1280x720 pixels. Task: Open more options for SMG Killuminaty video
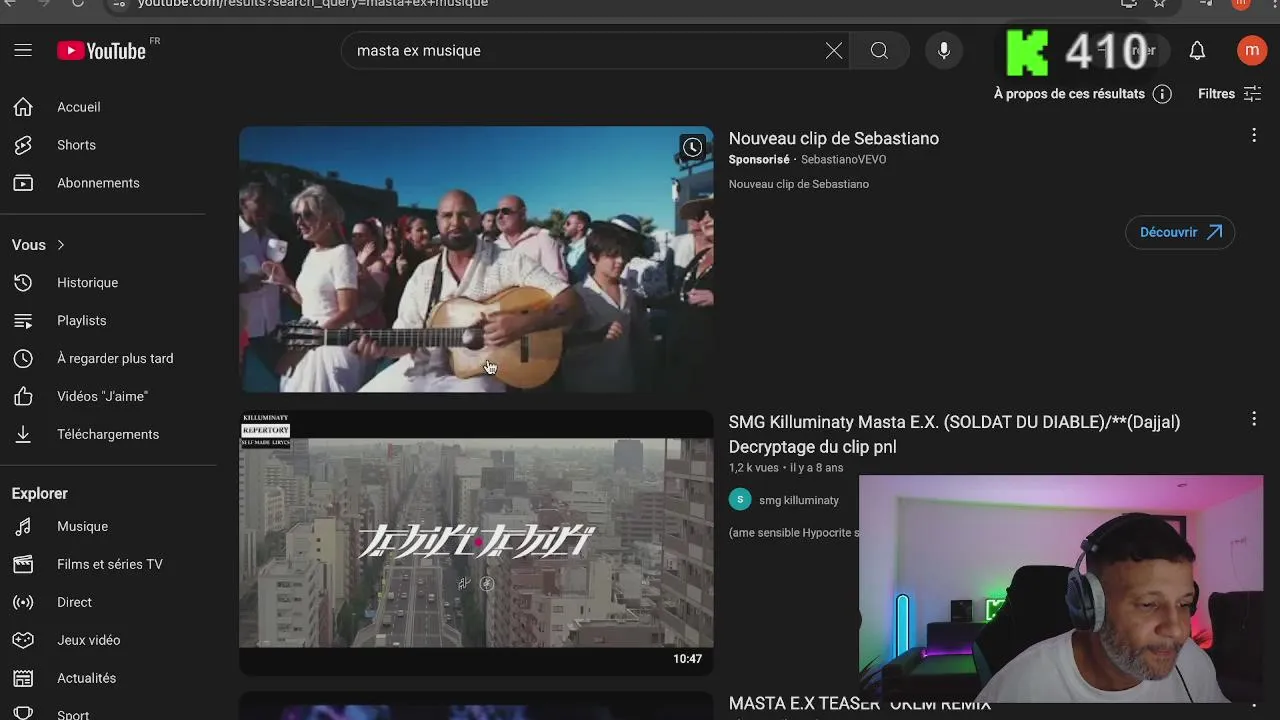[x=1254, y=419]
